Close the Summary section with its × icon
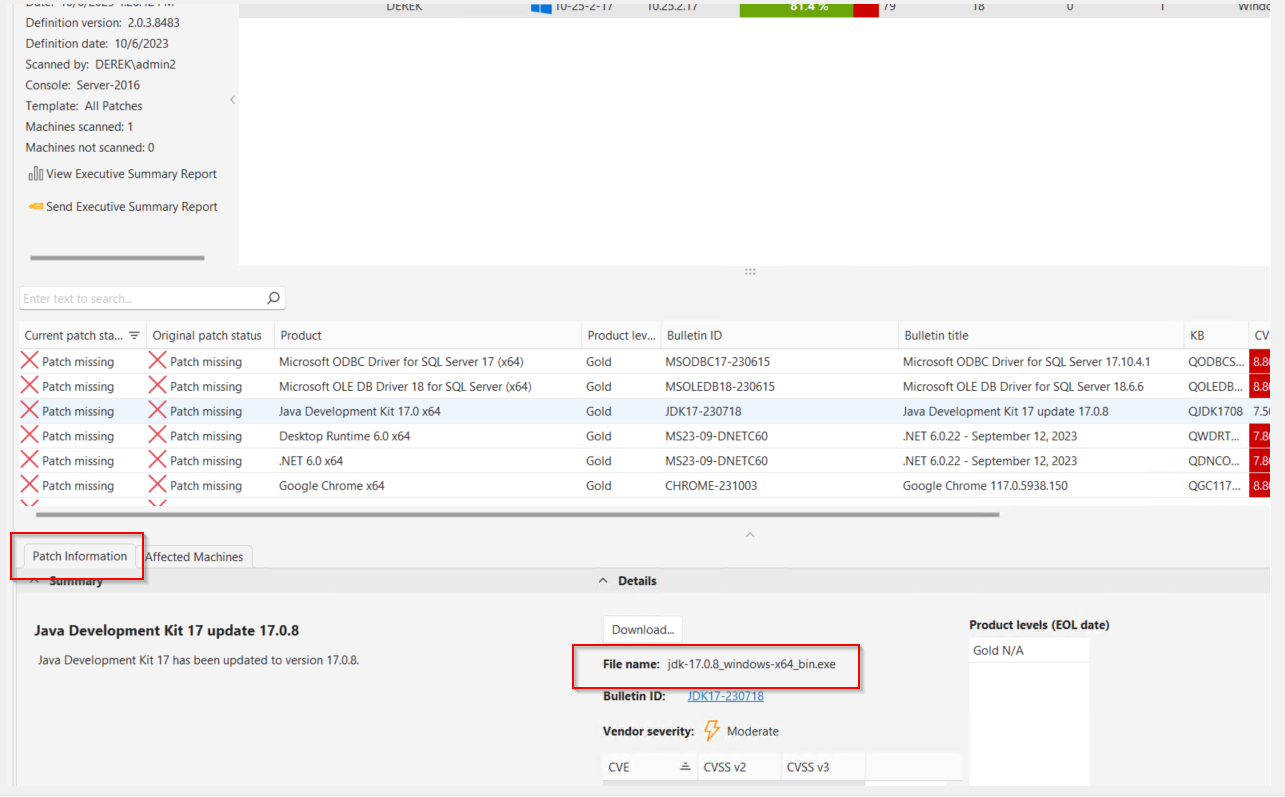 pyautogui.click(x=33, y=580)
